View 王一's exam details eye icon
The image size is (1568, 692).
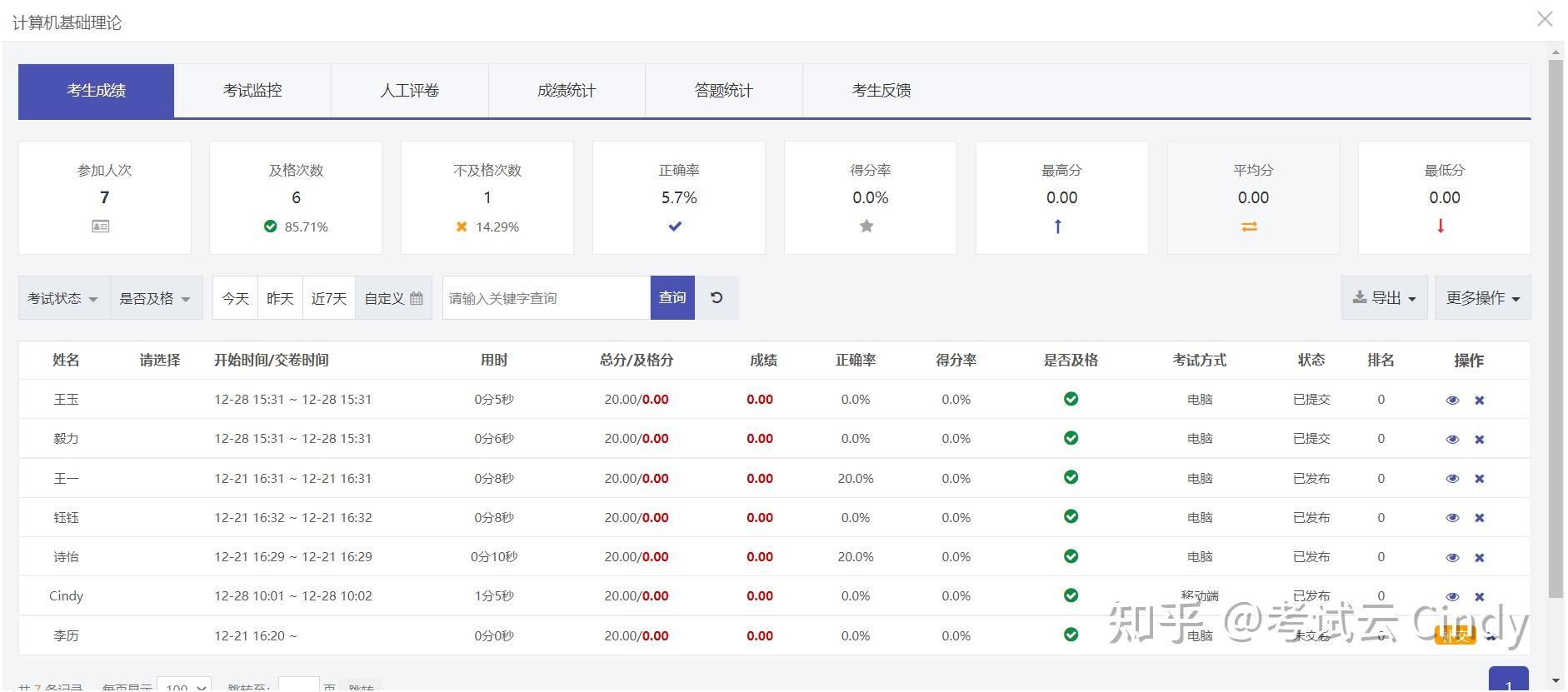pyautogui.click(x=1452, y=479)
